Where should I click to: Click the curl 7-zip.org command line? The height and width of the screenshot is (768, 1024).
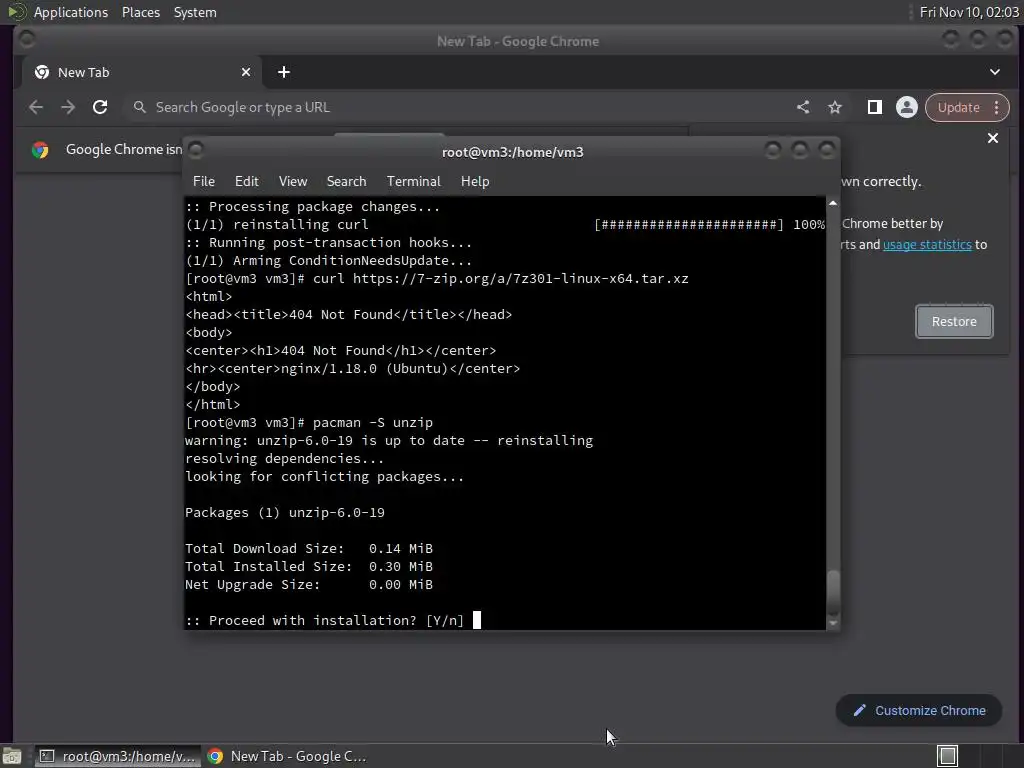[x=437, y=278]
